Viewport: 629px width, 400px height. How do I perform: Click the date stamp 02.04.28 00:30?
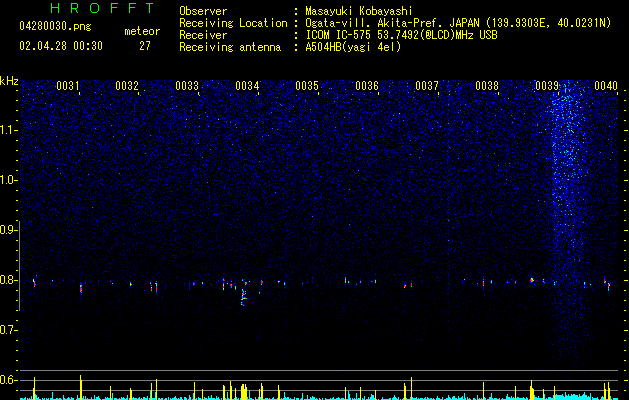61,46
